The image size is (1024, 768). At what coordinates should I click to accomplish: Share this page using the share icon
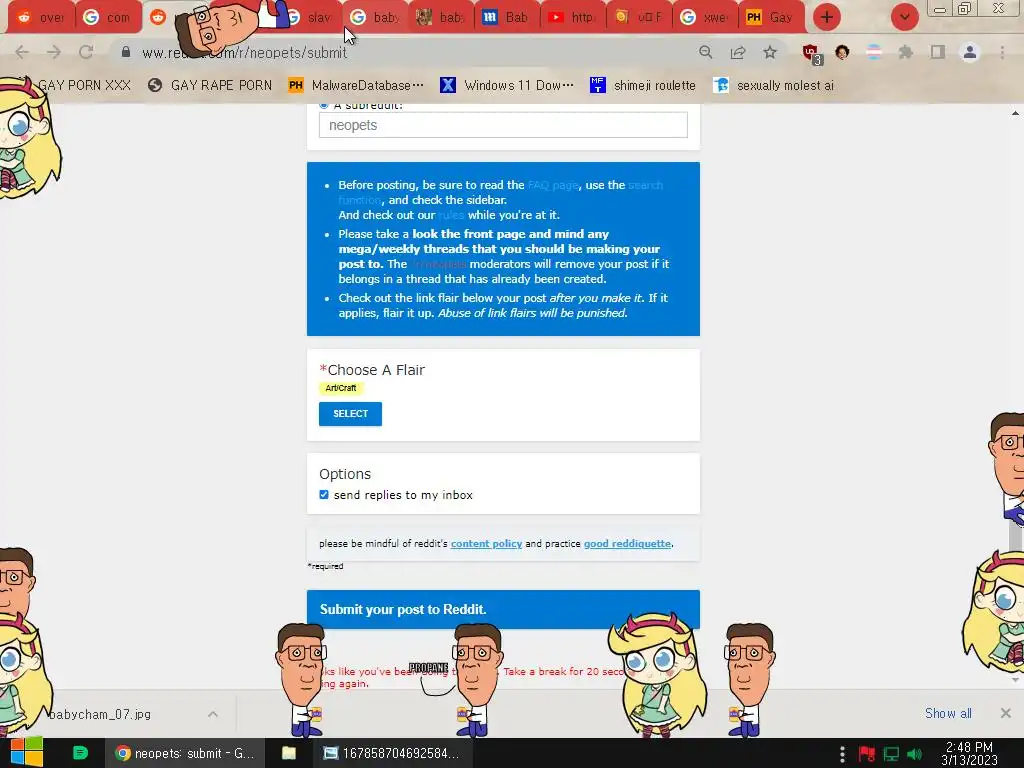point(738,52)
